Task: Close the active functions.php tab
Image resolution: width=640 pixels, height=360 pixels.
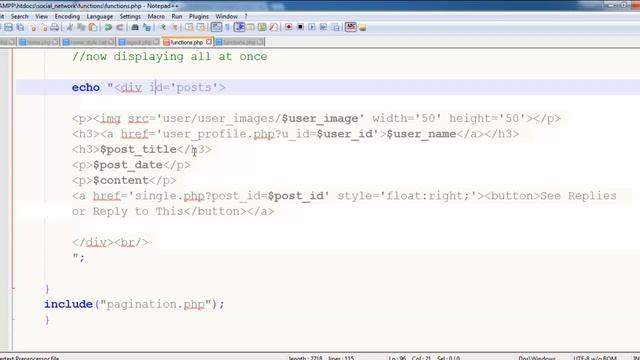Action: pos(209,42)
